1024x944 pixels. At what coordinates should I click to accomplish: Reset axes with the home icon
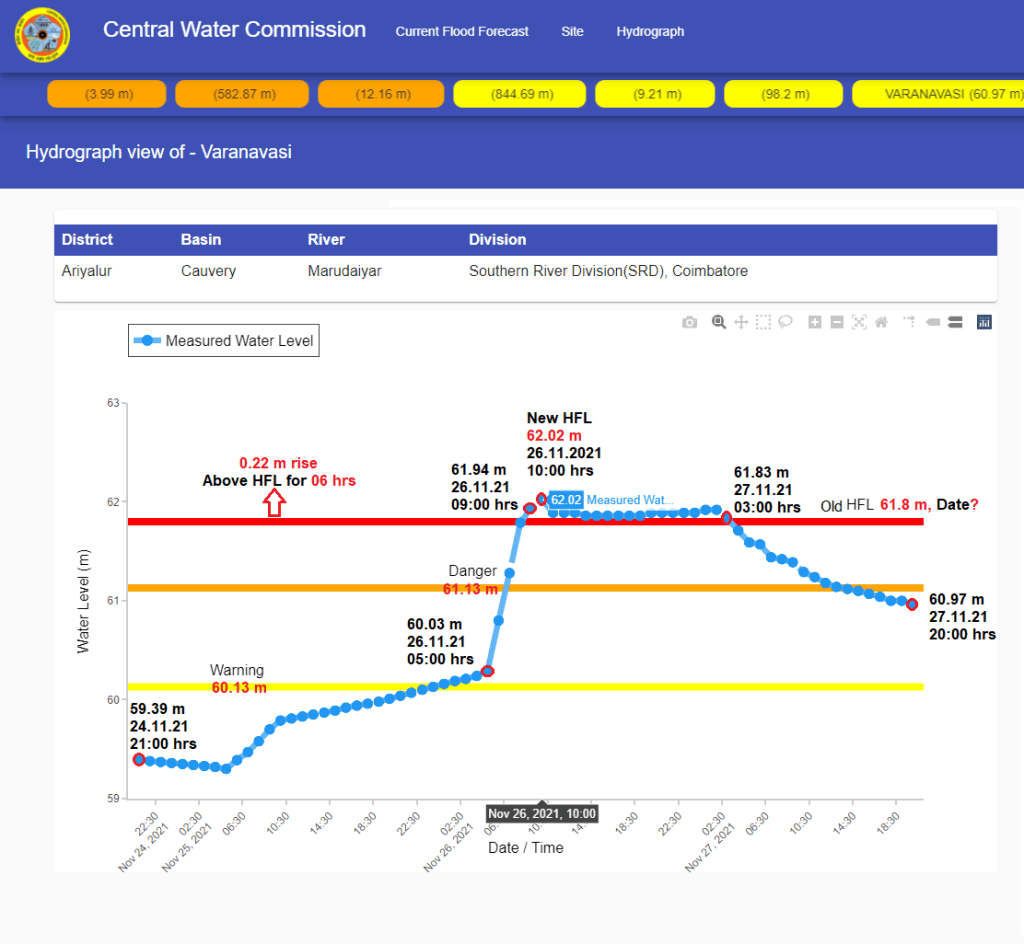pos(881,322)
